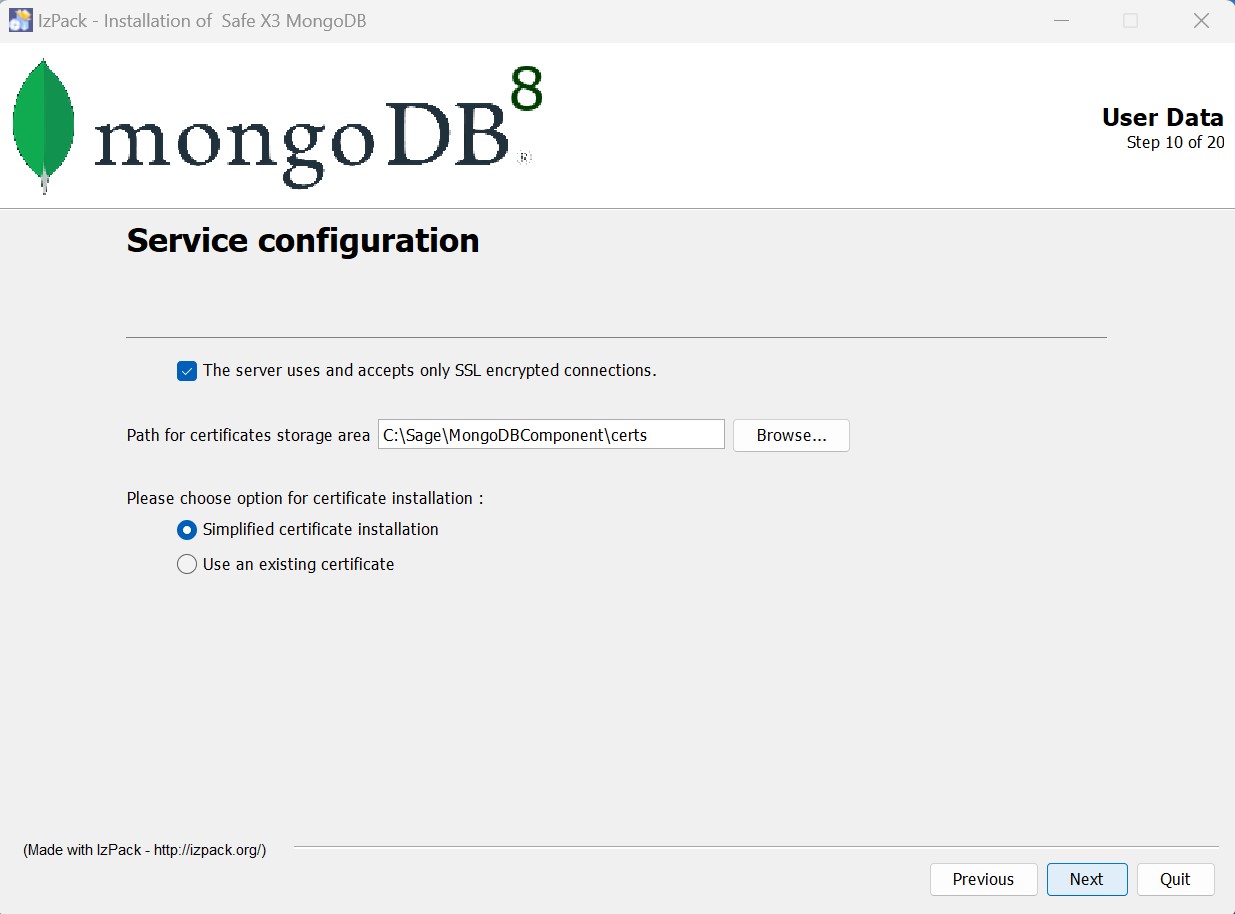1235x914 pixels.
Task: Quit the MongoDB installer
Action: [1175, 879]
